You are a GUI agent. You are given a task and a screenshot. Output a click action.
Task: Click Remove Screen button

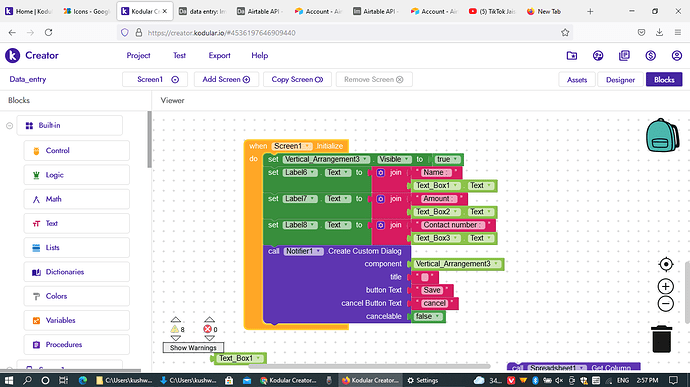(374, 79)
